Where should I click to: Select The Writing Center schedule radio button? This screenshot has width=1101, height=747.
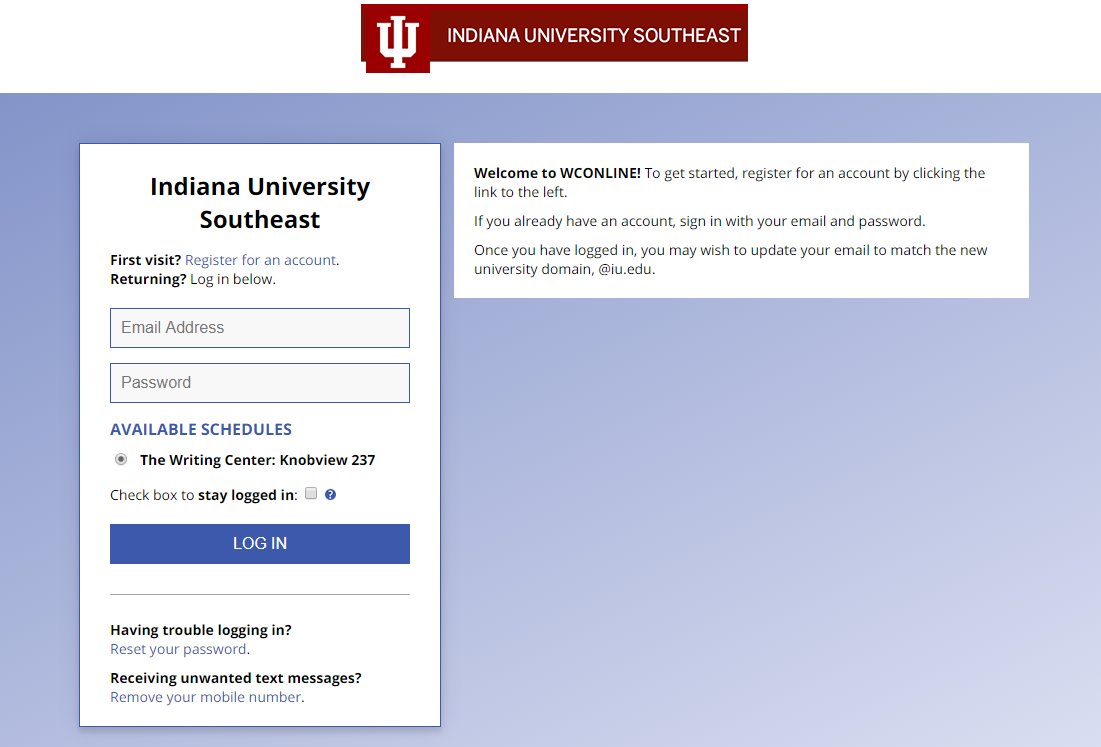click(x=121, y=460)
